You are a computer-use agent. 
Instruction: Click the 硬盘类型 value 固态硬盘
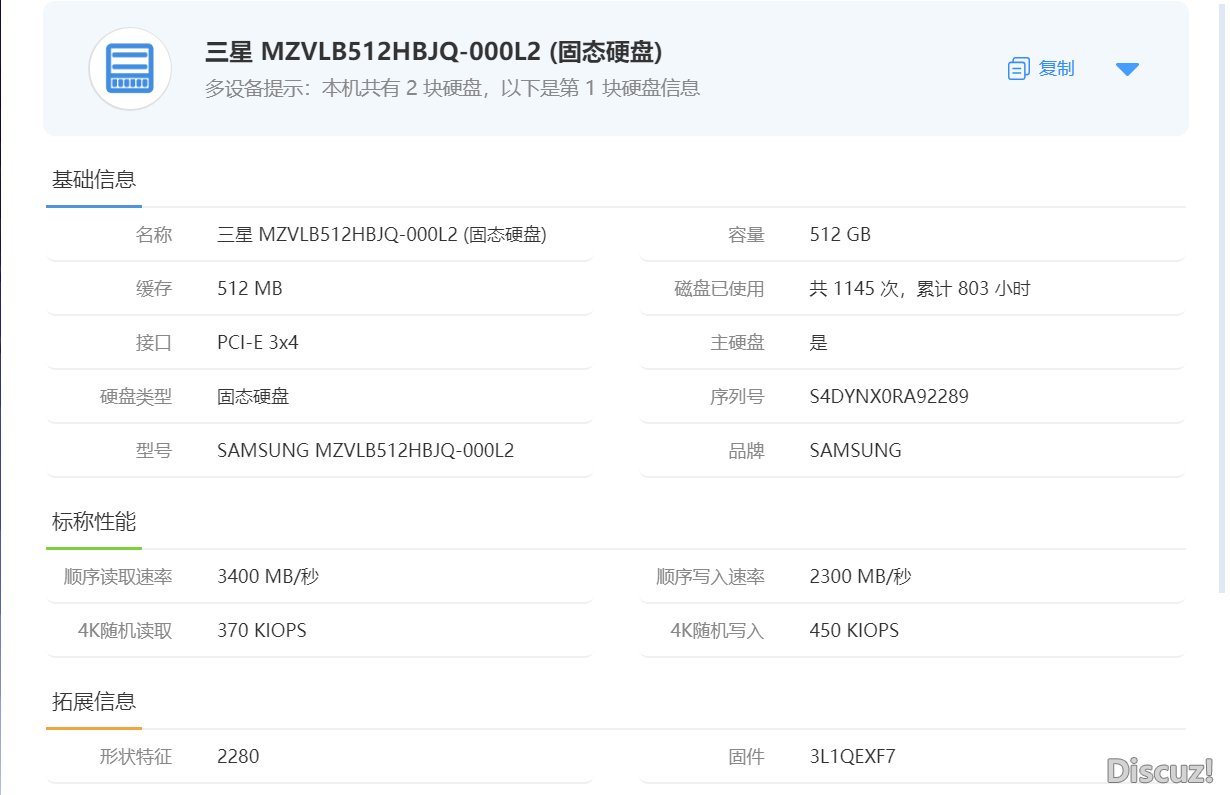253,397
